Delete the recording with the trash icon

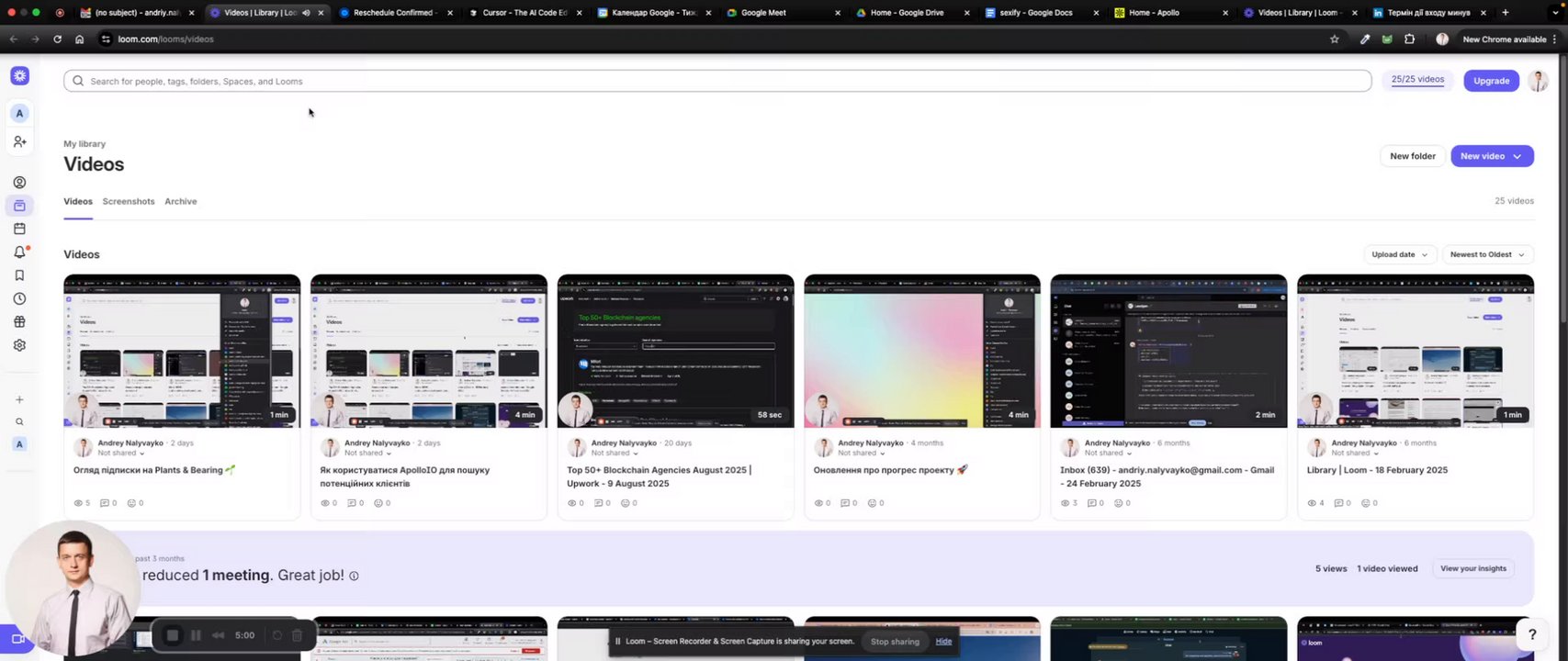tap(297, 635)
